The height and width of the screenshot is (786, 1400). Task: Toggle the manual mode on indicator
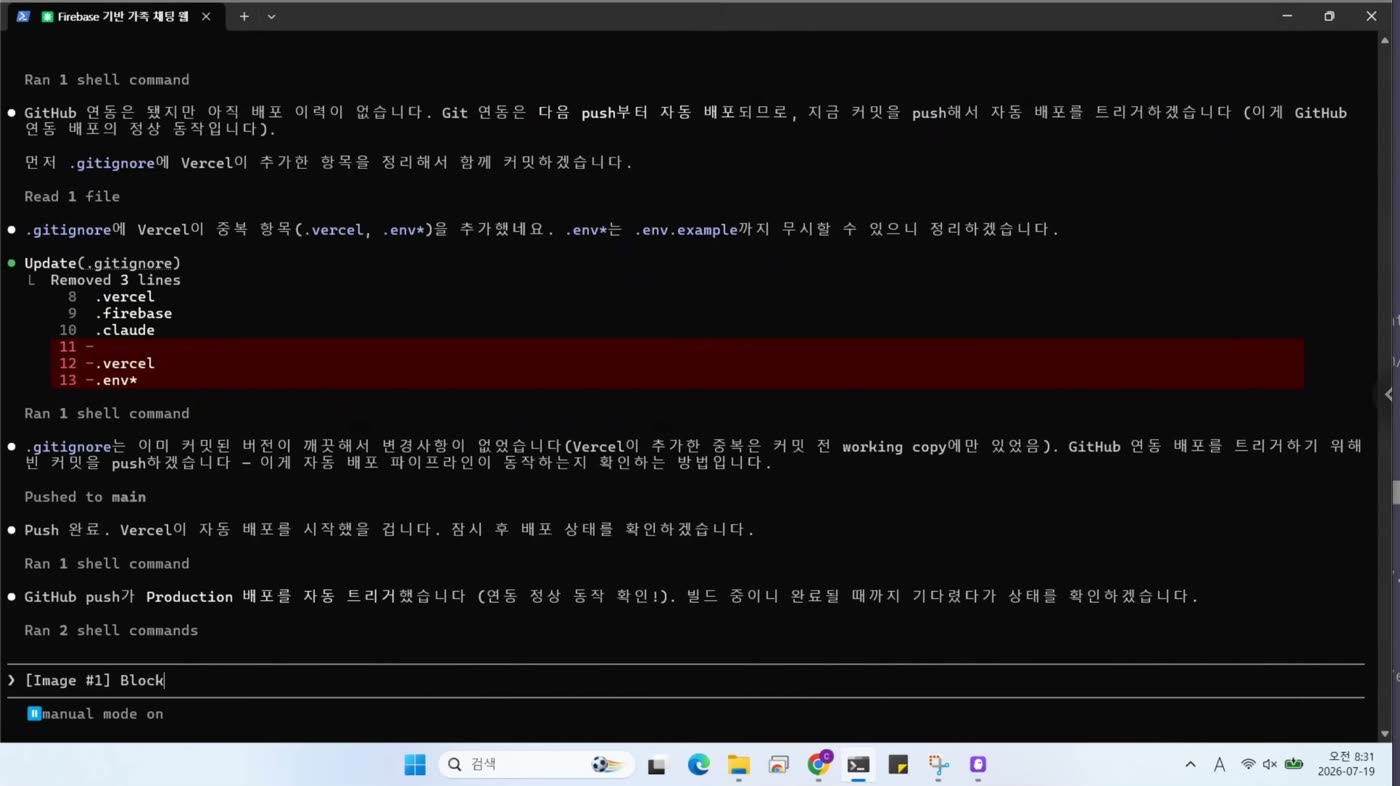pos(102,714)
